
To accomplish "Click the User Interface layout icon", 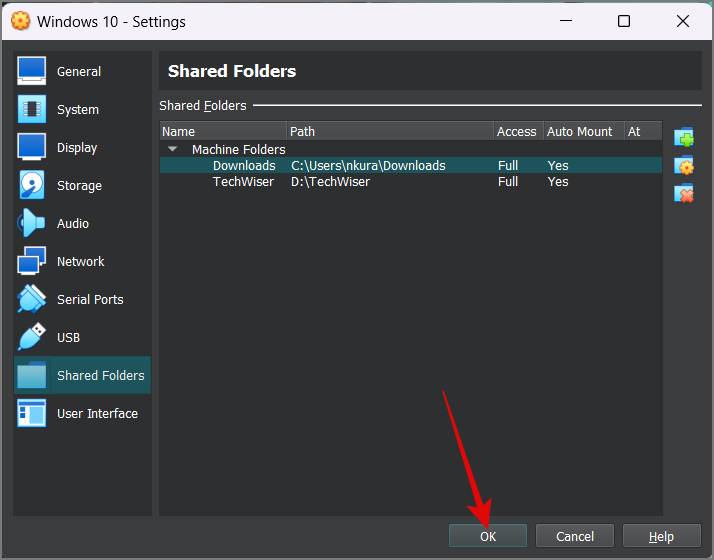I will (x=31, y=413).
